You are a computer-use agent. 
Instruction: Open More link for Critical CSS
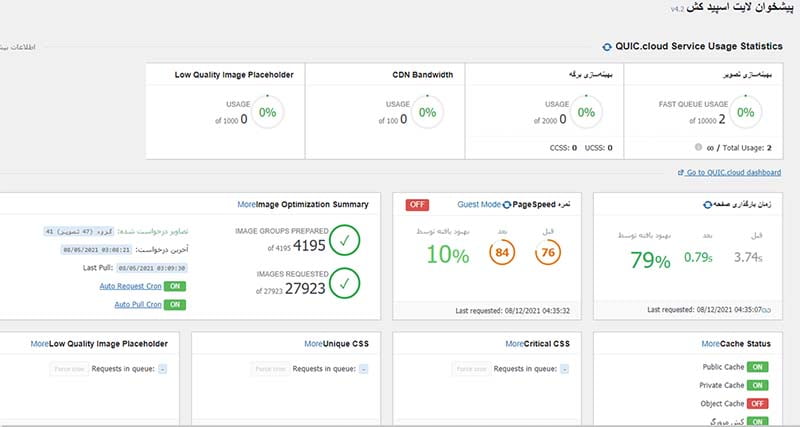tap(514, 344)
